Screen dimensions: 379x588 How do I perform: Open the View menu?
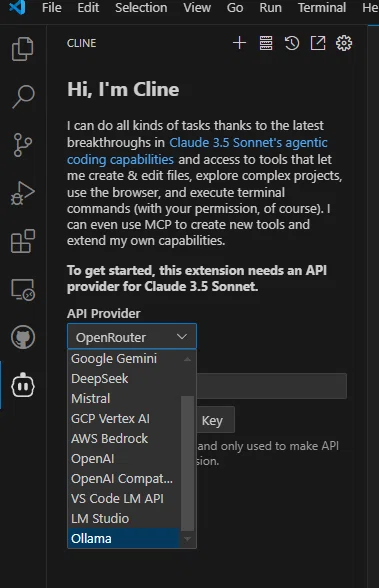(x=197, y=8)
